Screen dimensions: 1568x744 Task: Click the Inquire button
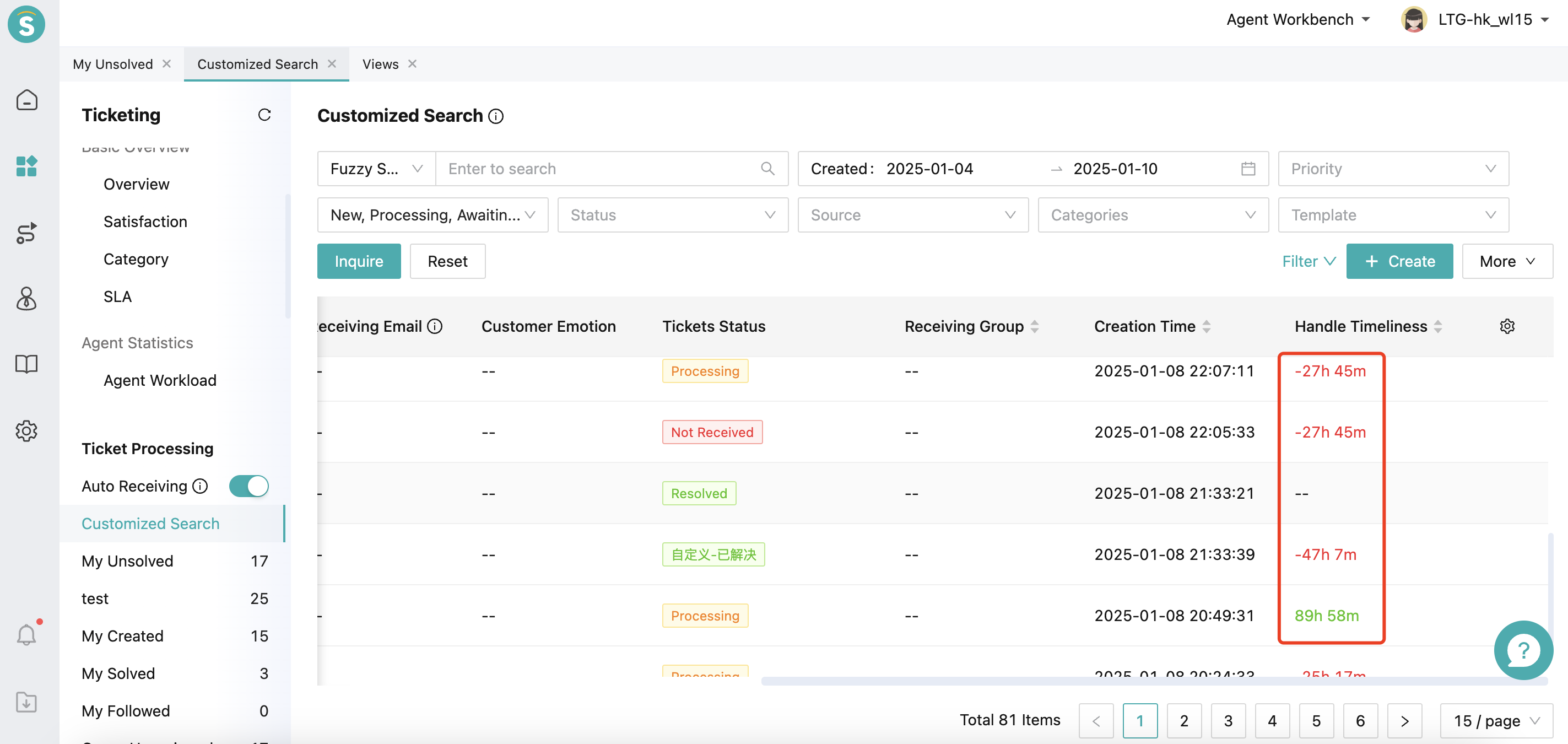(x=359, y=261)
